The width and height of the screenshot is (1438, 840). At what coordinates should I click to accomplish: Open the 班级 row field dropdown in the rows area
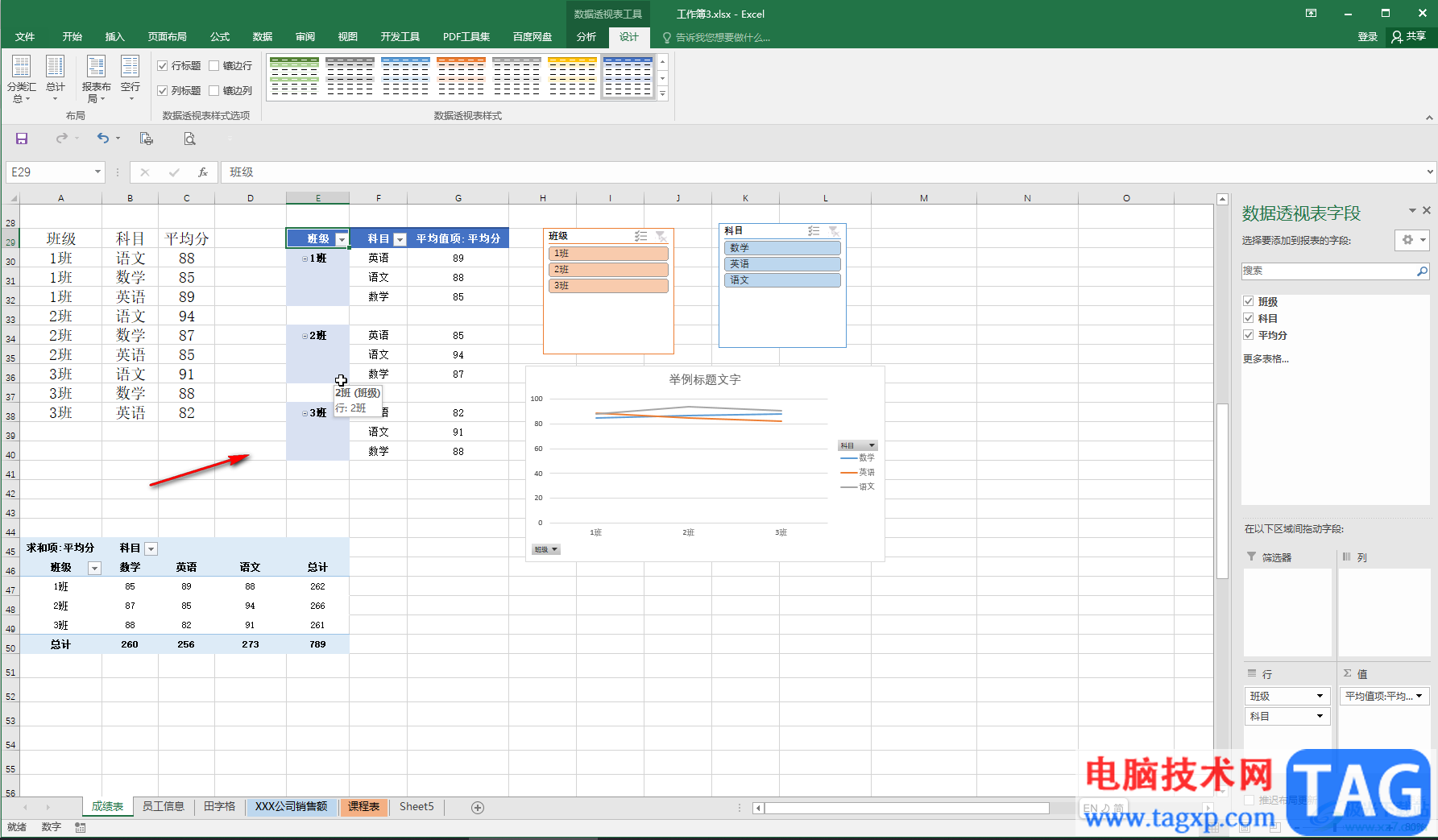point(1320,696)
